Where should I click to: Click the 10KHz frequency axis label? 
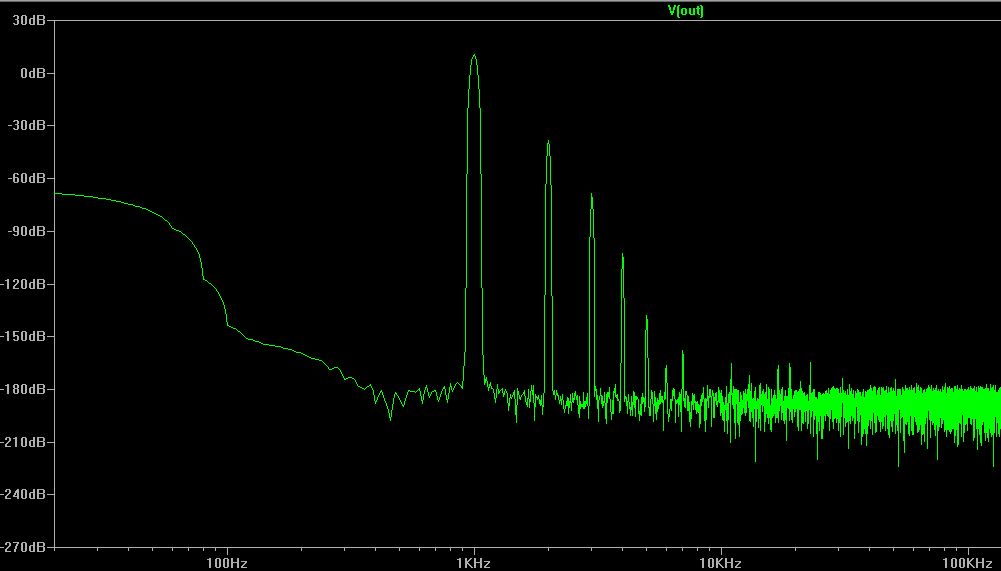[x=721, y=563]
